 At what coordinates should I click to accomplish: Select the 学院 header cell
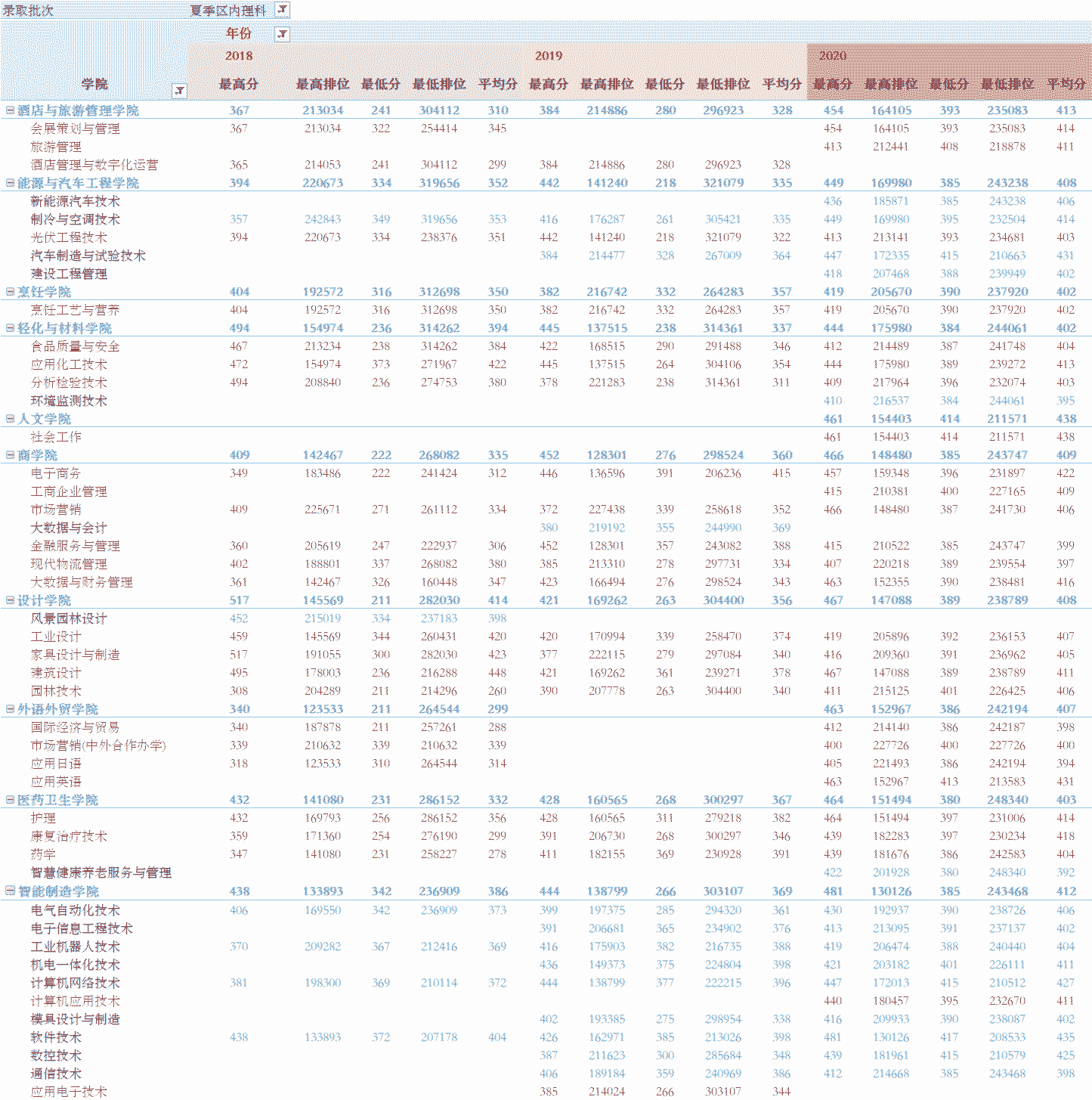(x=94, y=85)
